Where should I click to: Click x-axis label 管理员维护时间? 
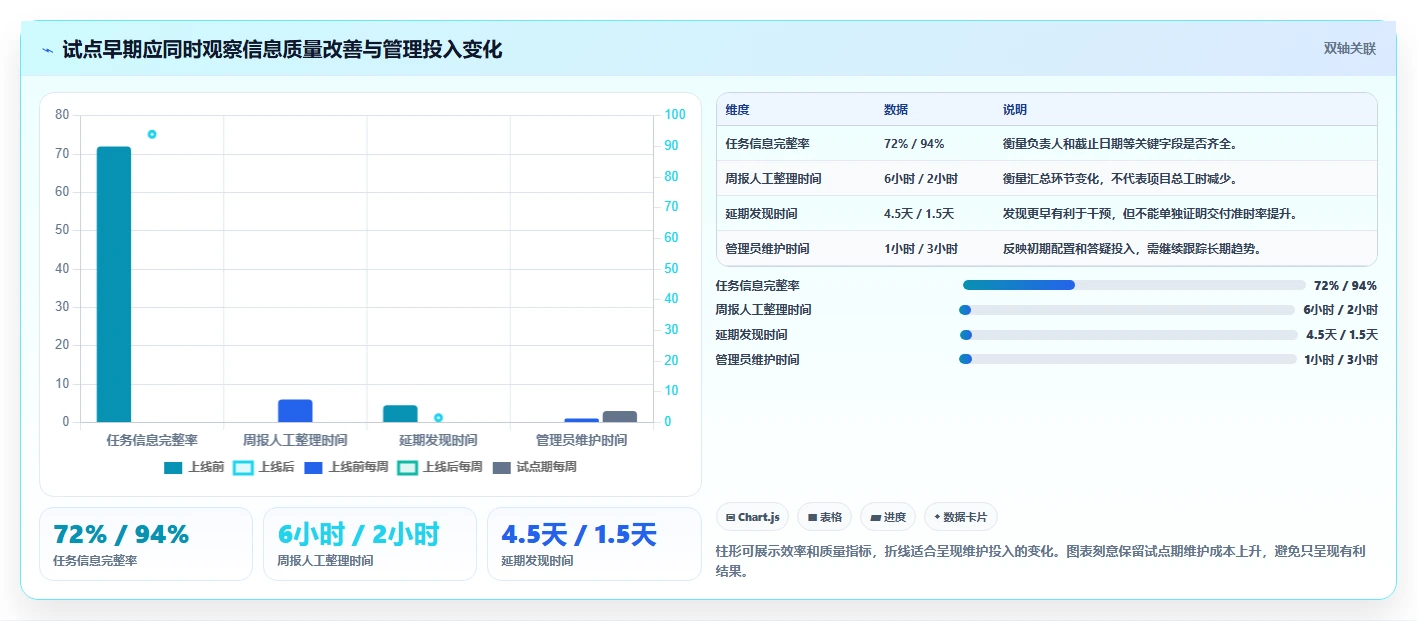point(581,440)
